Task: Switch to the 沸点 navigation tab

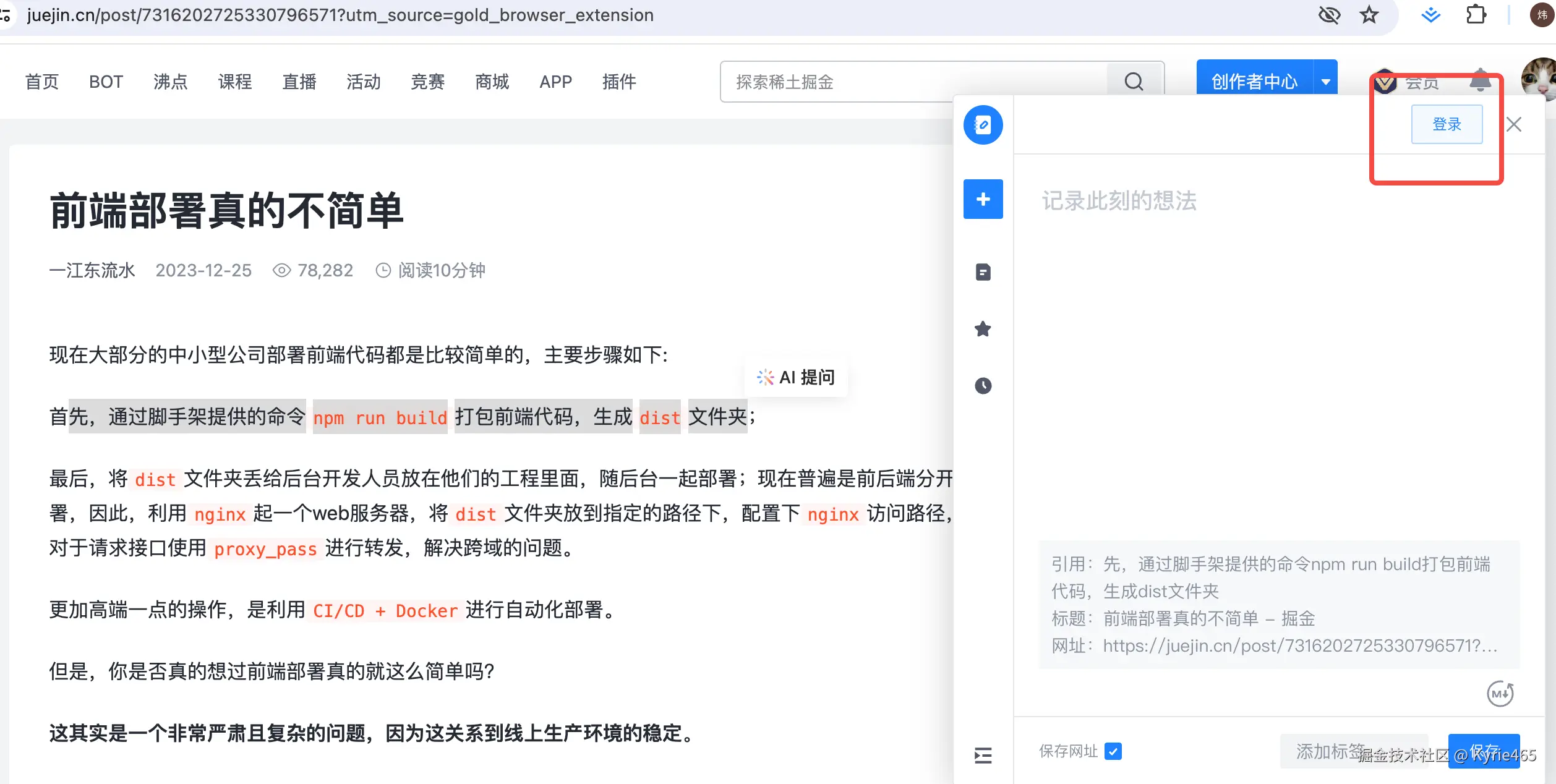Action: pos(170,81)
